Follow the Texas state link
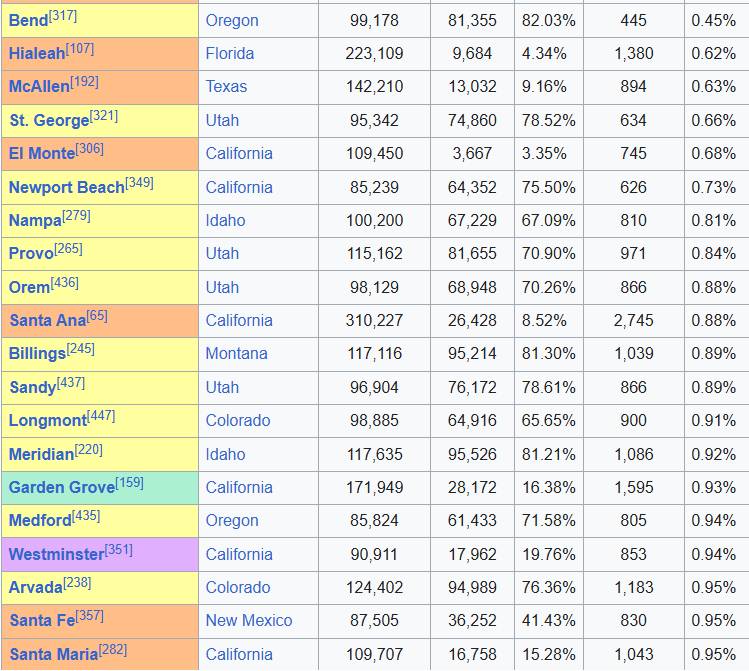The height and width of the screenshot is (671, 749). pyautogui.click(x=226, y=86)
